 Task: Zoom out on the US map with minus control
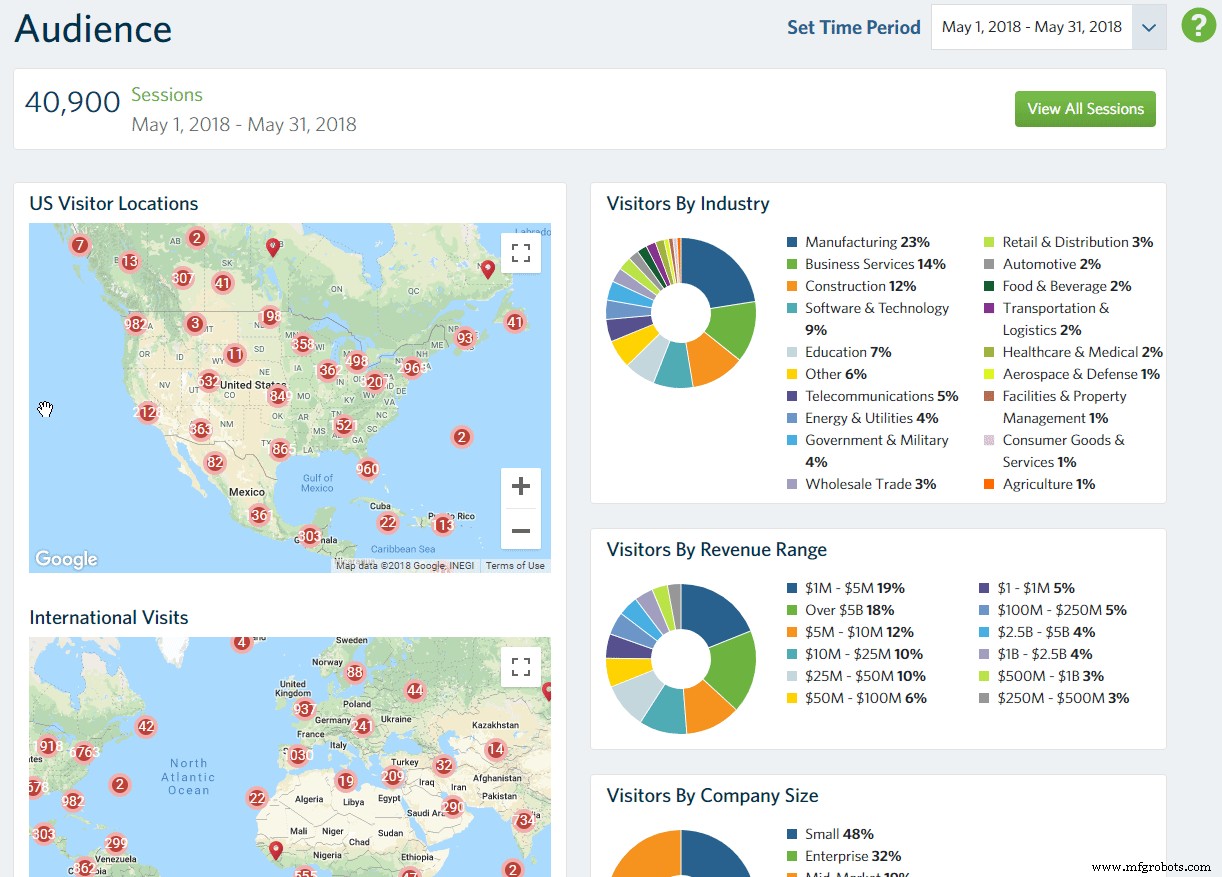521,531
